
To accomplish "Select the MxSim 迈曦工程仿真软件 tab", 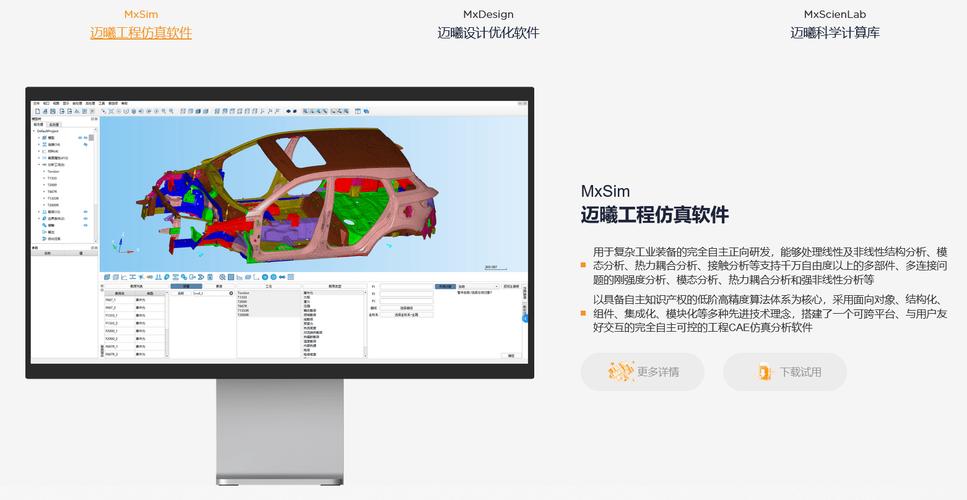I will [141, 25].
